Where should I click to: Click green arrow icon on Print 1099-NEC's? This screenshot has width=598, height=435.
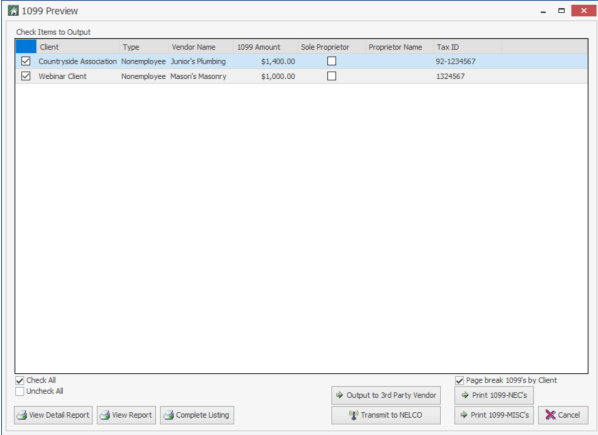point(465,395)
